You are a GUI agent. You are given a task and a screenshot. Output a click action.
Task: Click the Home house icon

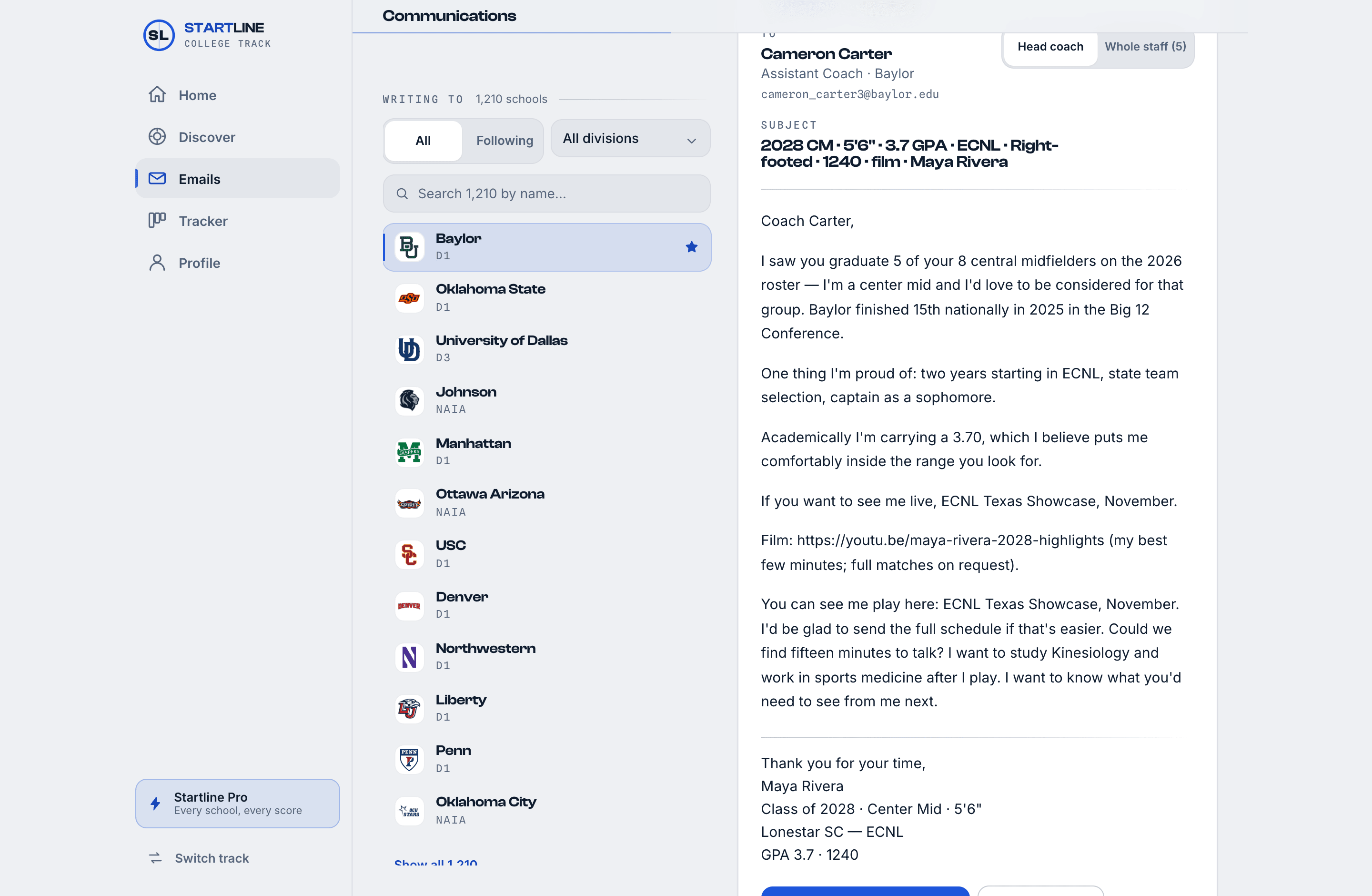(x=157, y=94)
